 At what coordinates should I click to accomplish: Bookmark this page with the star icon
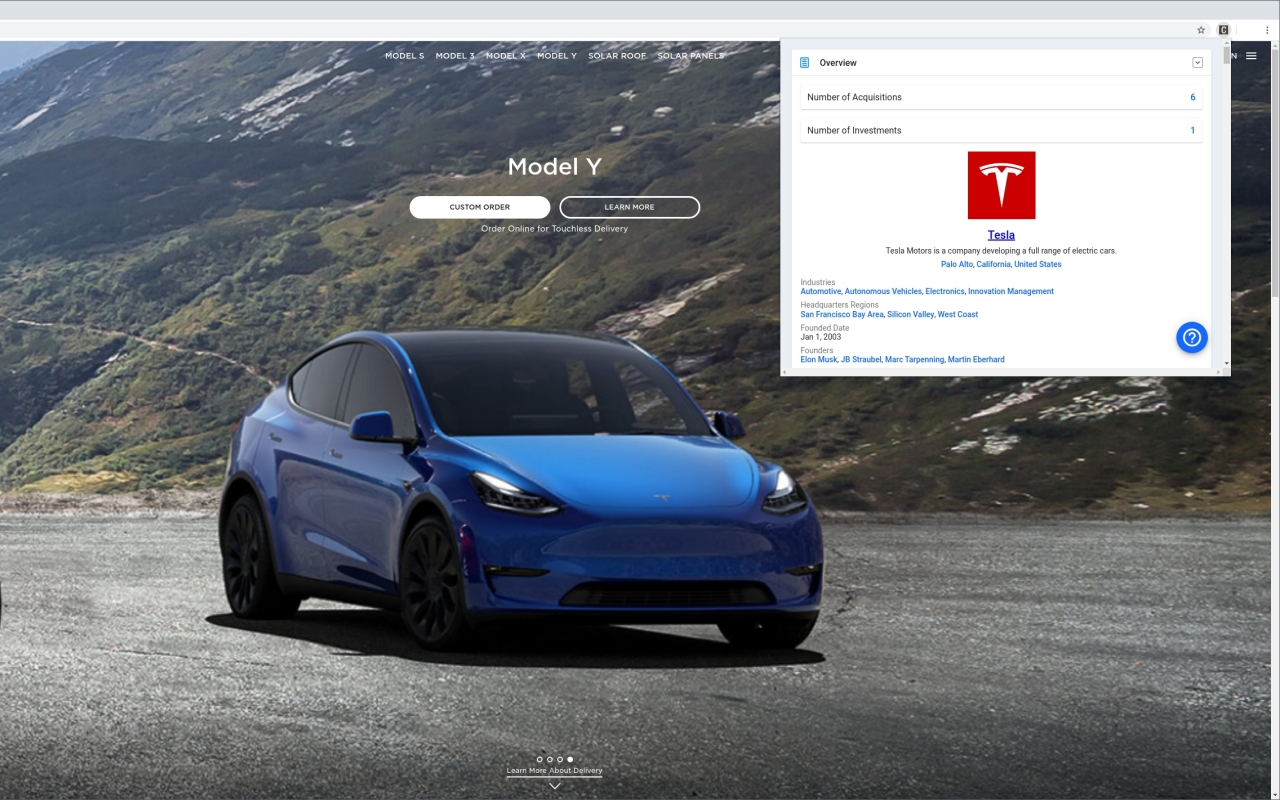coord(1201,30)
